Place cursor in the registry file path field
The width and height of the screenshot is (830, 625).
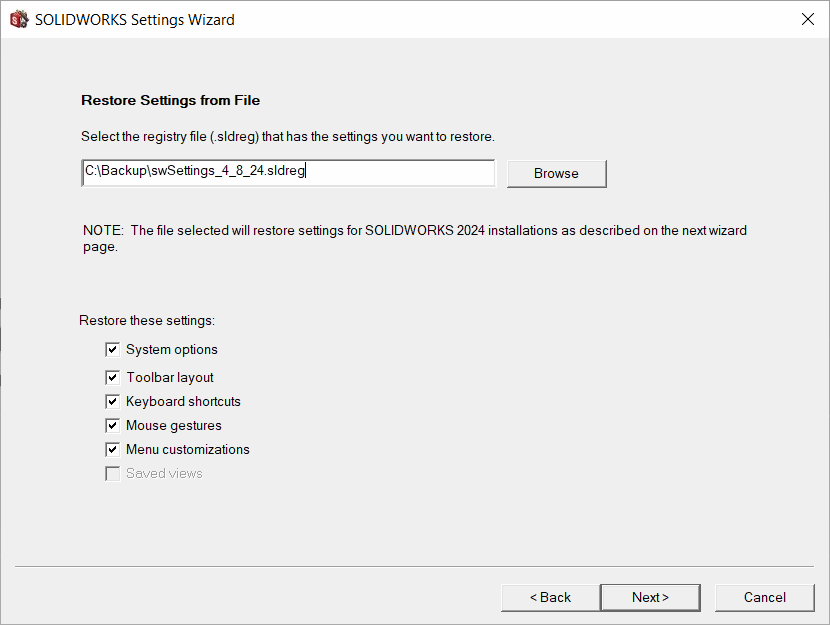[x=288, y=171]
